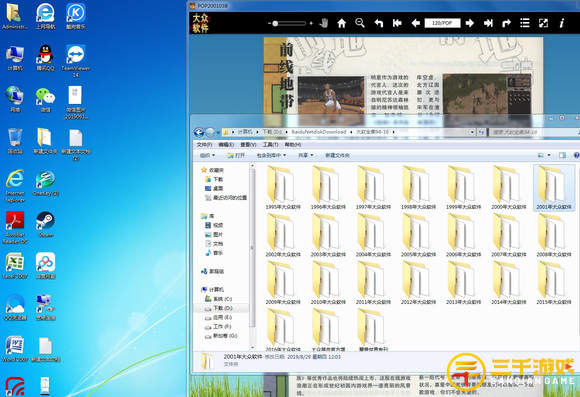The height and width of the screenshot is (397, 580).
Task: Click Explorer's back navigation button
Action: [199, 132]
